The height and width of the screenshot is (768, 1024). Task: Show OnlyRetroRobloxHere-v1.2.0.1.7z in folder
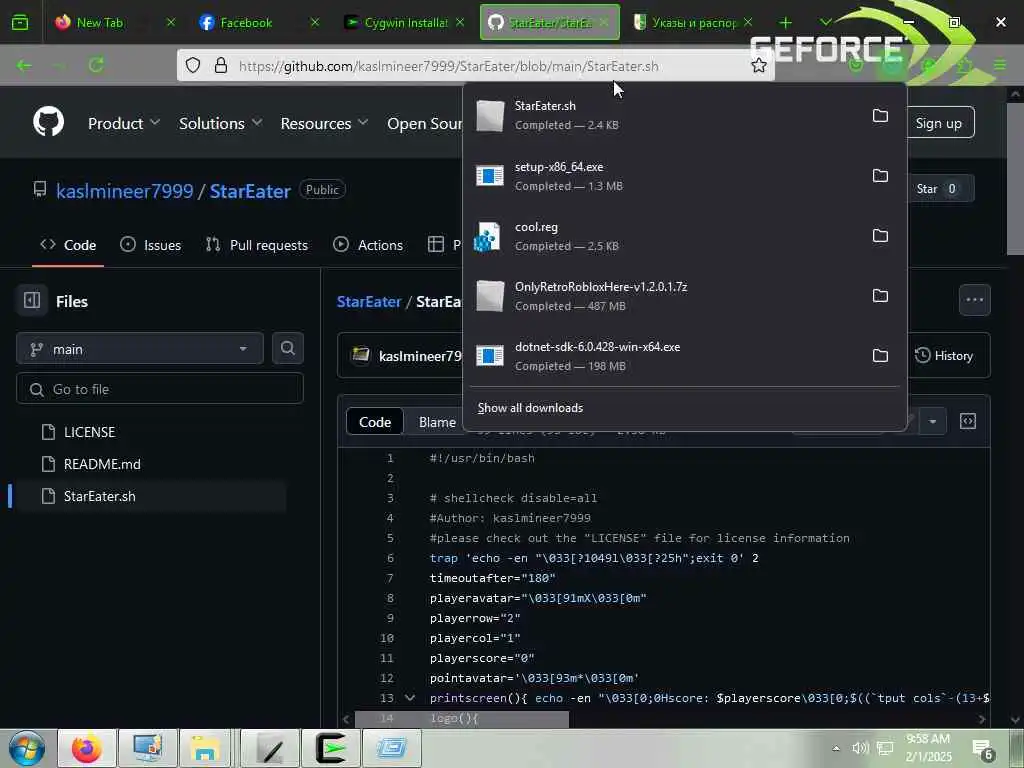(x=880, y=296)
